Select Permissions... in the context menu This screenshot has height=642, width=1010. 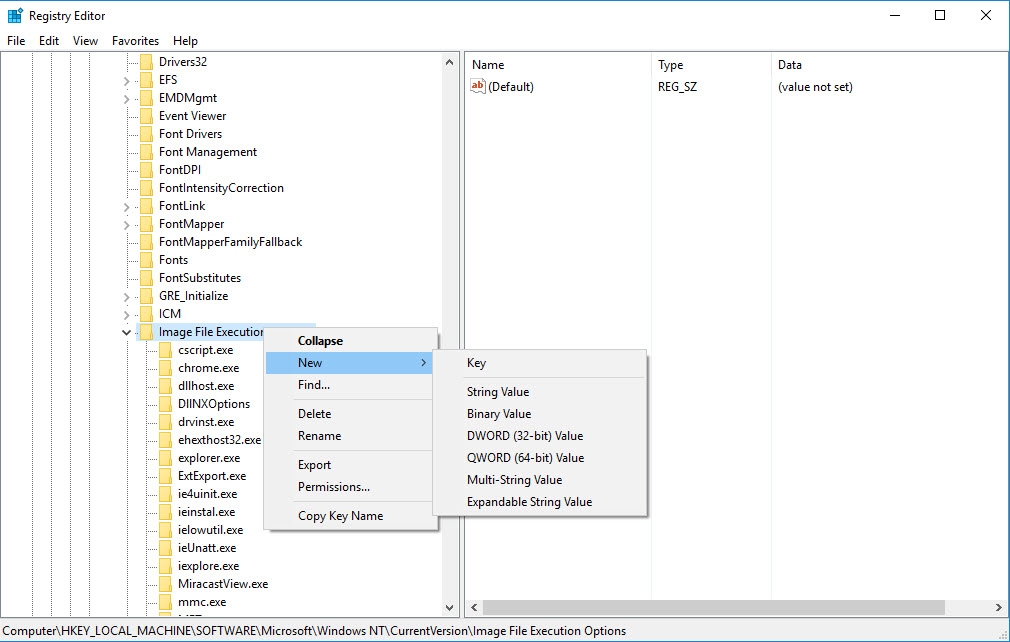point(333,487)
